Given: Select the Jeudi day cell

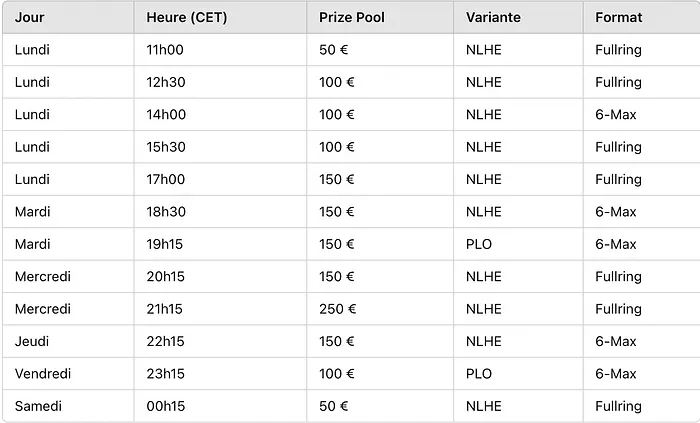Looking at the screenshot, I should 32,341.
